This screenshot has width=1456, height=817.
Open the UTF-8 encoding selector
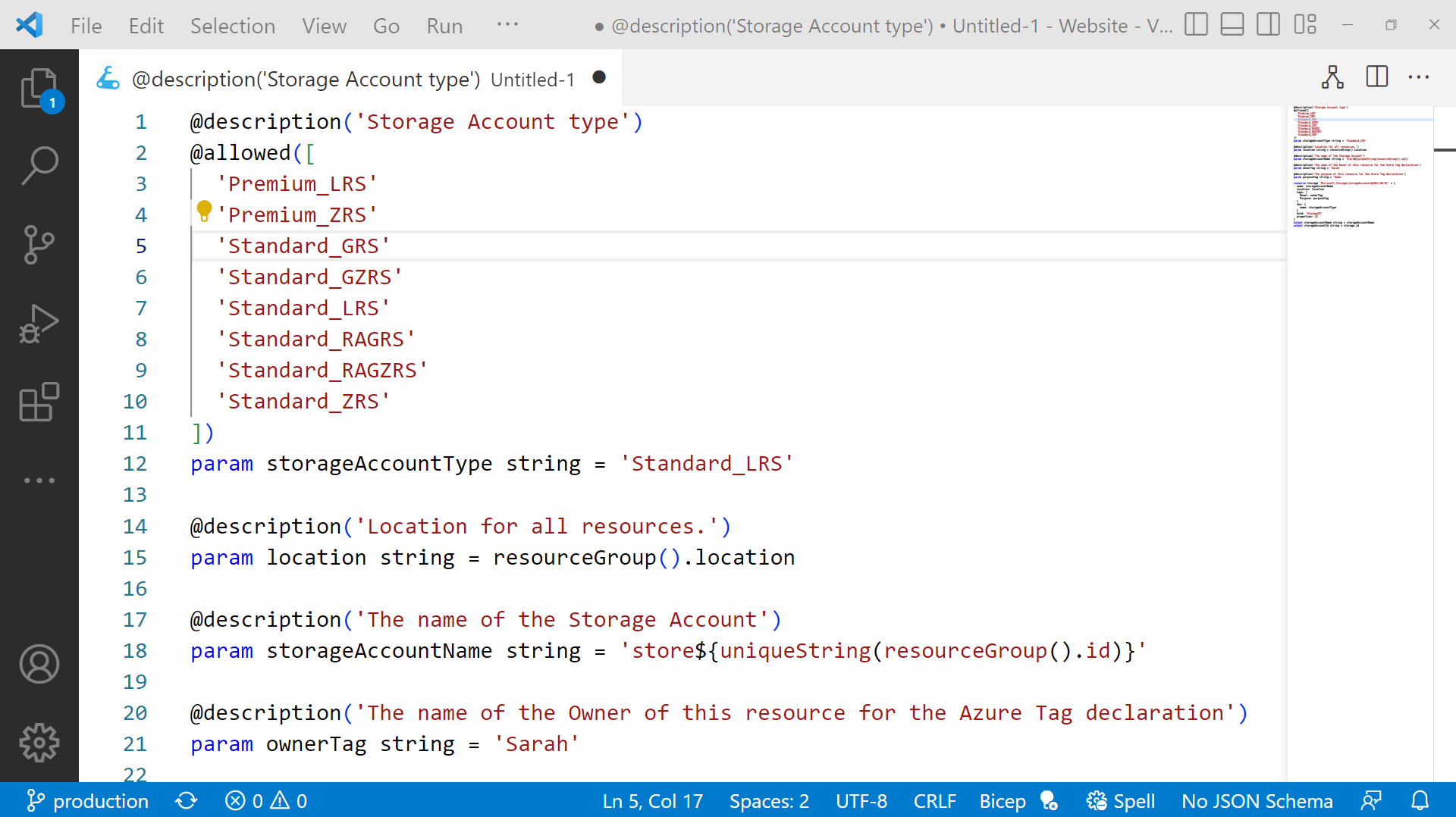pyautogui.click(x=861, y=800)
